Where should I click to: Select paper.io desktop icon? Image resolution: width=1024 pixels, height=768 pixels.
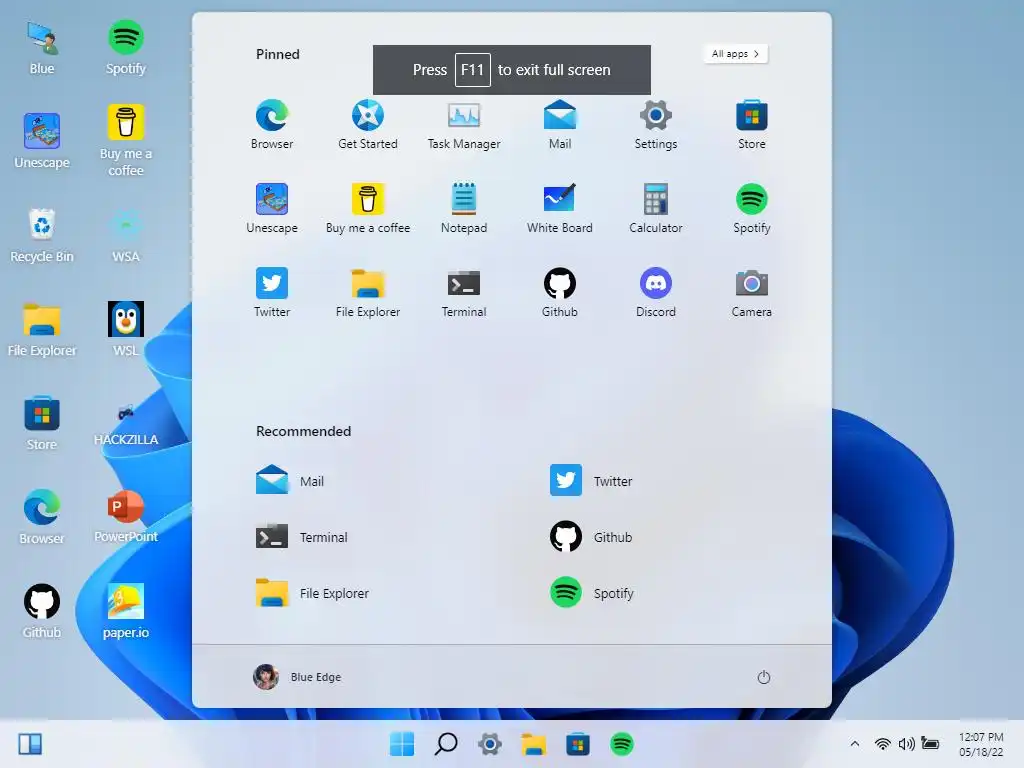point(125,611)
